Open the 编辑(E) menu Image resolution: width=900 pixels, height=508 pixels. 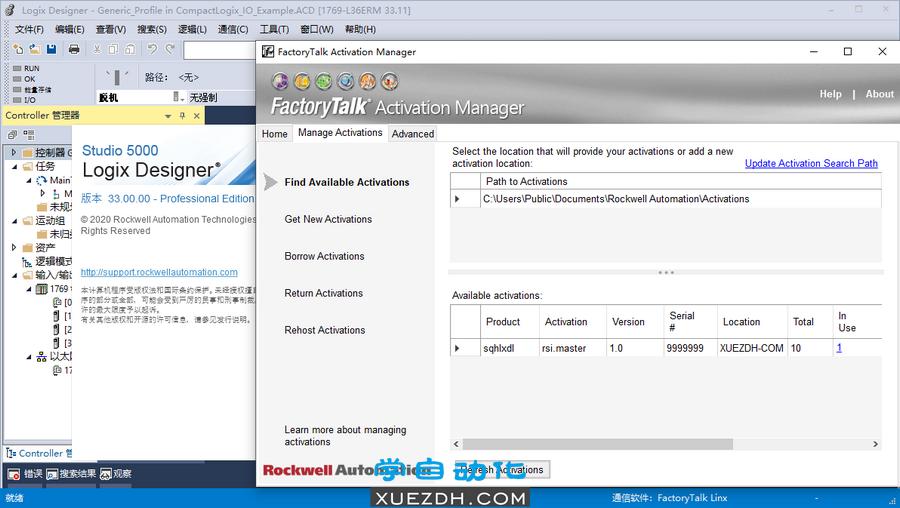[69, 29]
